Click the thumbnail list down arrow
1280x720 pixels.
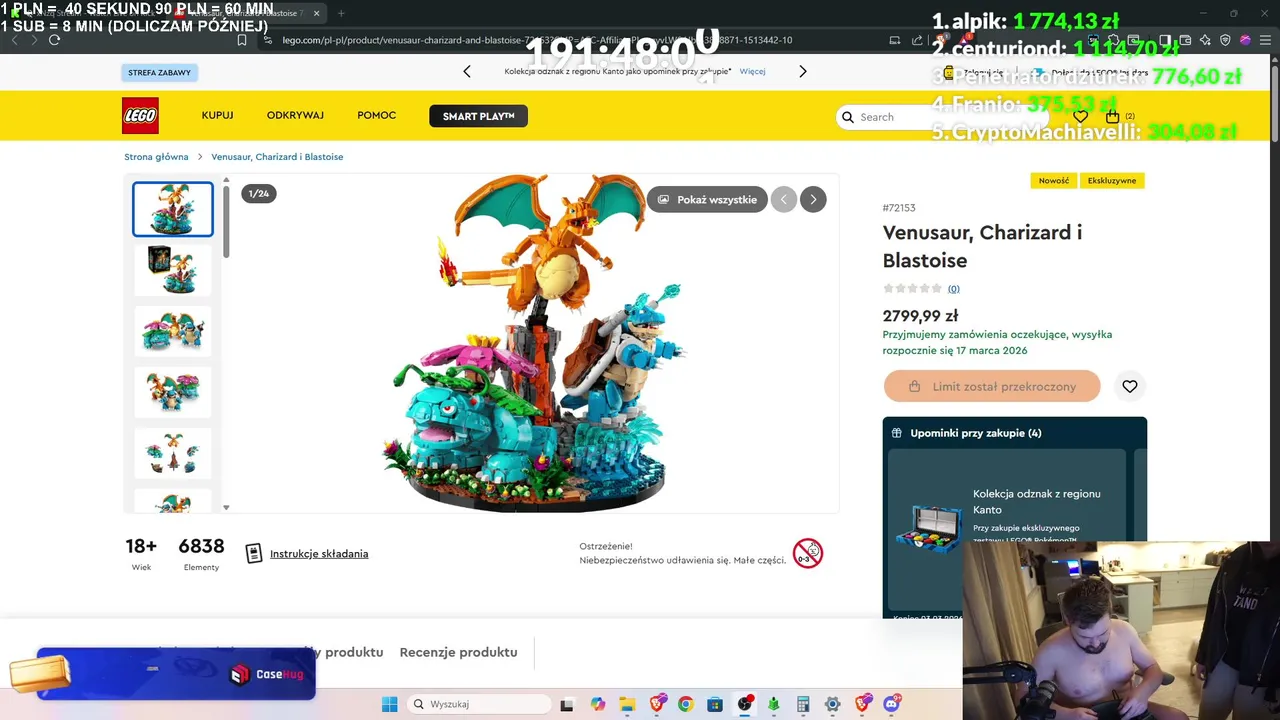coord(226,507)
